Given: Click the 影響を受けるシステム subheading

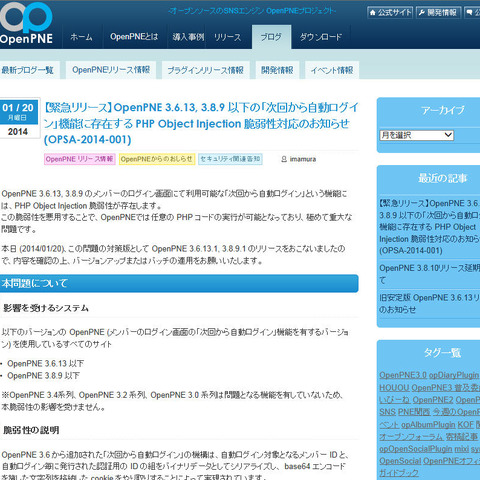Looking at the screenshot, I should point(46,308).
